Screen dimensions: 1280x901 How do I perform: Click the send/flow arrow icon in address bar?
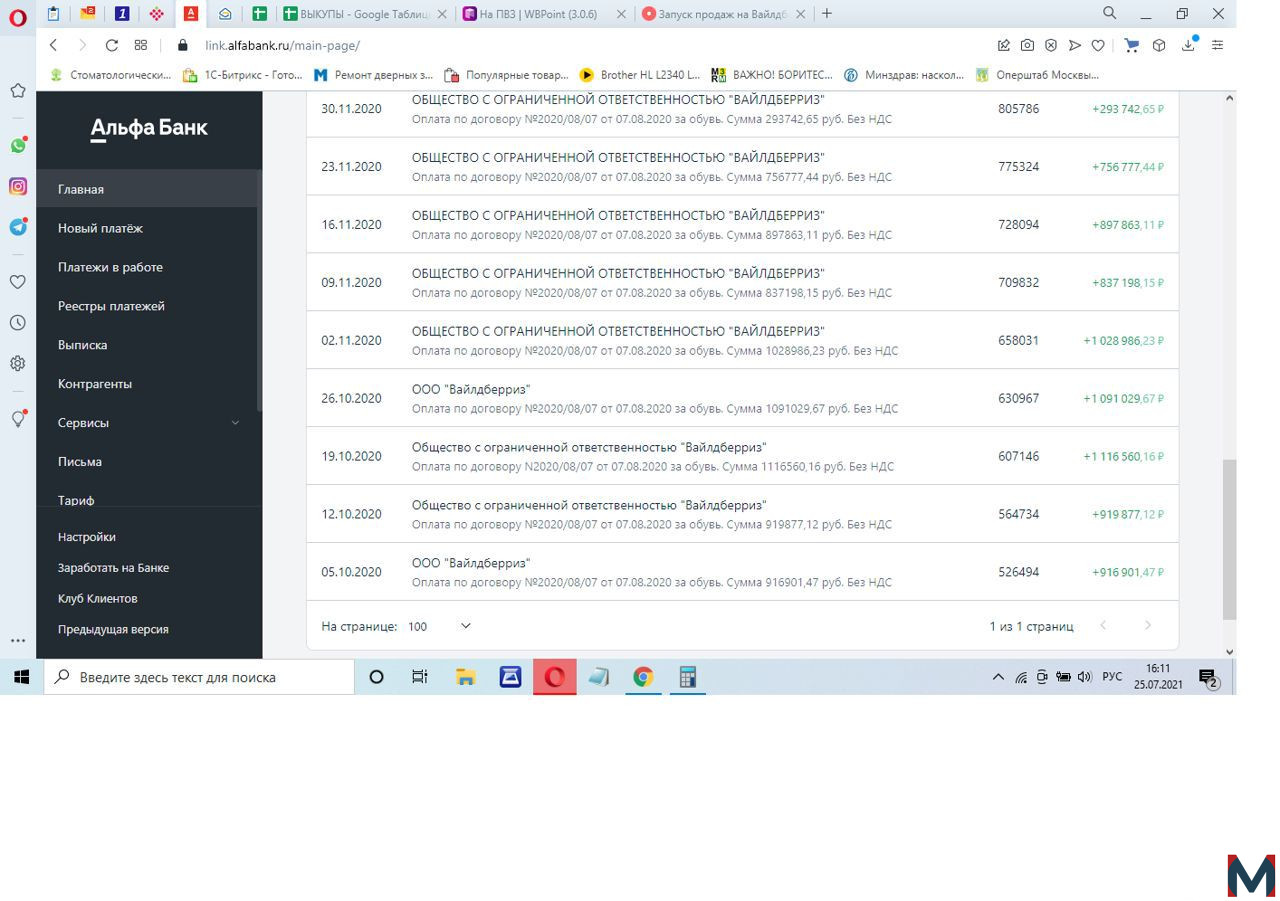1075,45
